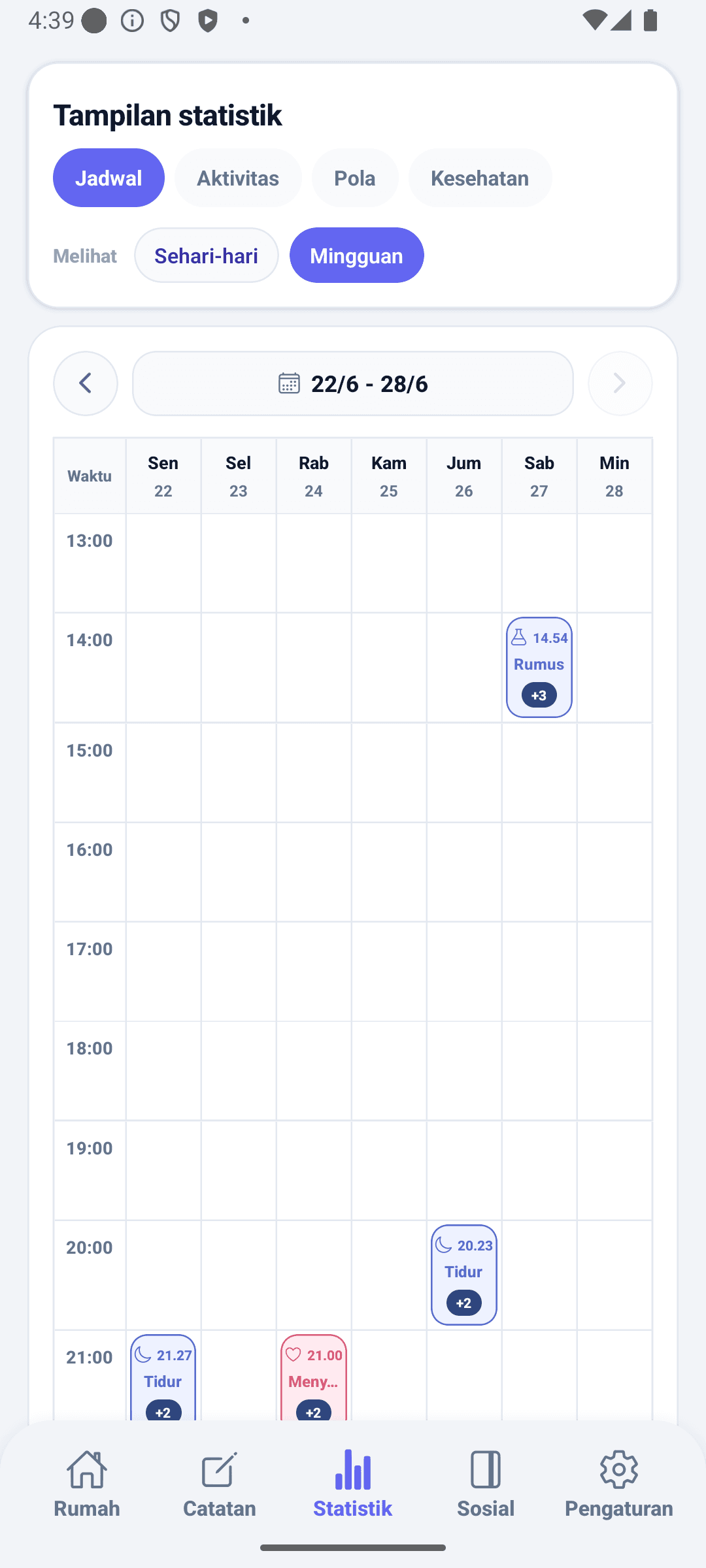Open the Pola statistics view
The image size is (706, 1568).
[355, 178]
